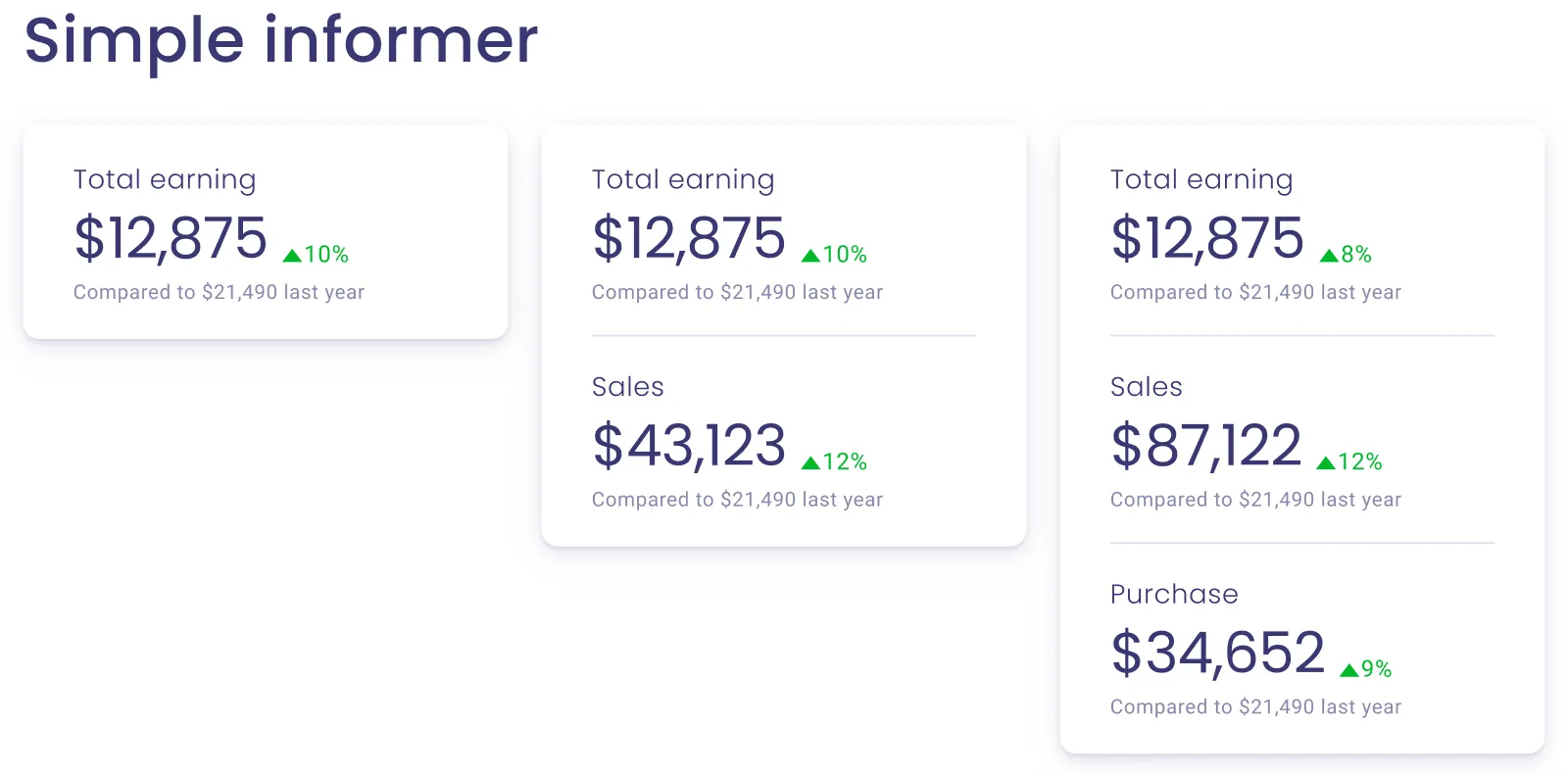Viewport: 1568px width, 777px height.
Task: Click the "Simple informer" heading
Action: pos(281,41)
